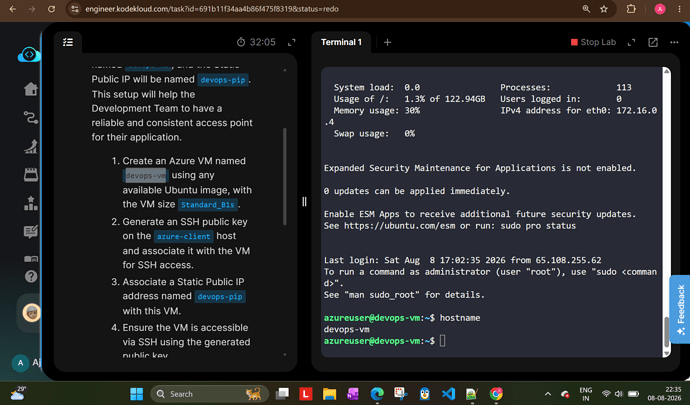
Task: Open the Chrome profile avatar
Action: [x=660, y=9]
